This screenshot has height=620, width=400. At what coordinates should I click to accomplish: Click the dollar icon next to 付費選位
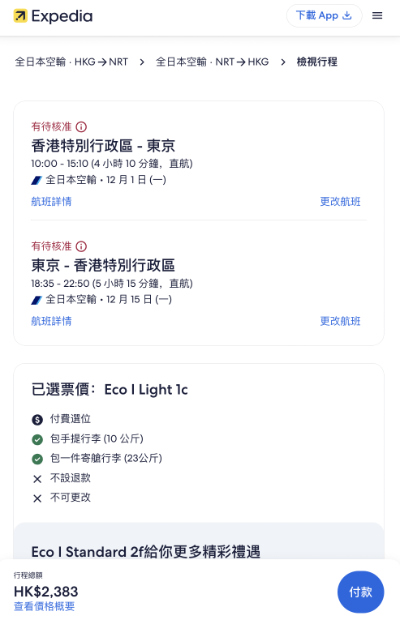[37, 420]
